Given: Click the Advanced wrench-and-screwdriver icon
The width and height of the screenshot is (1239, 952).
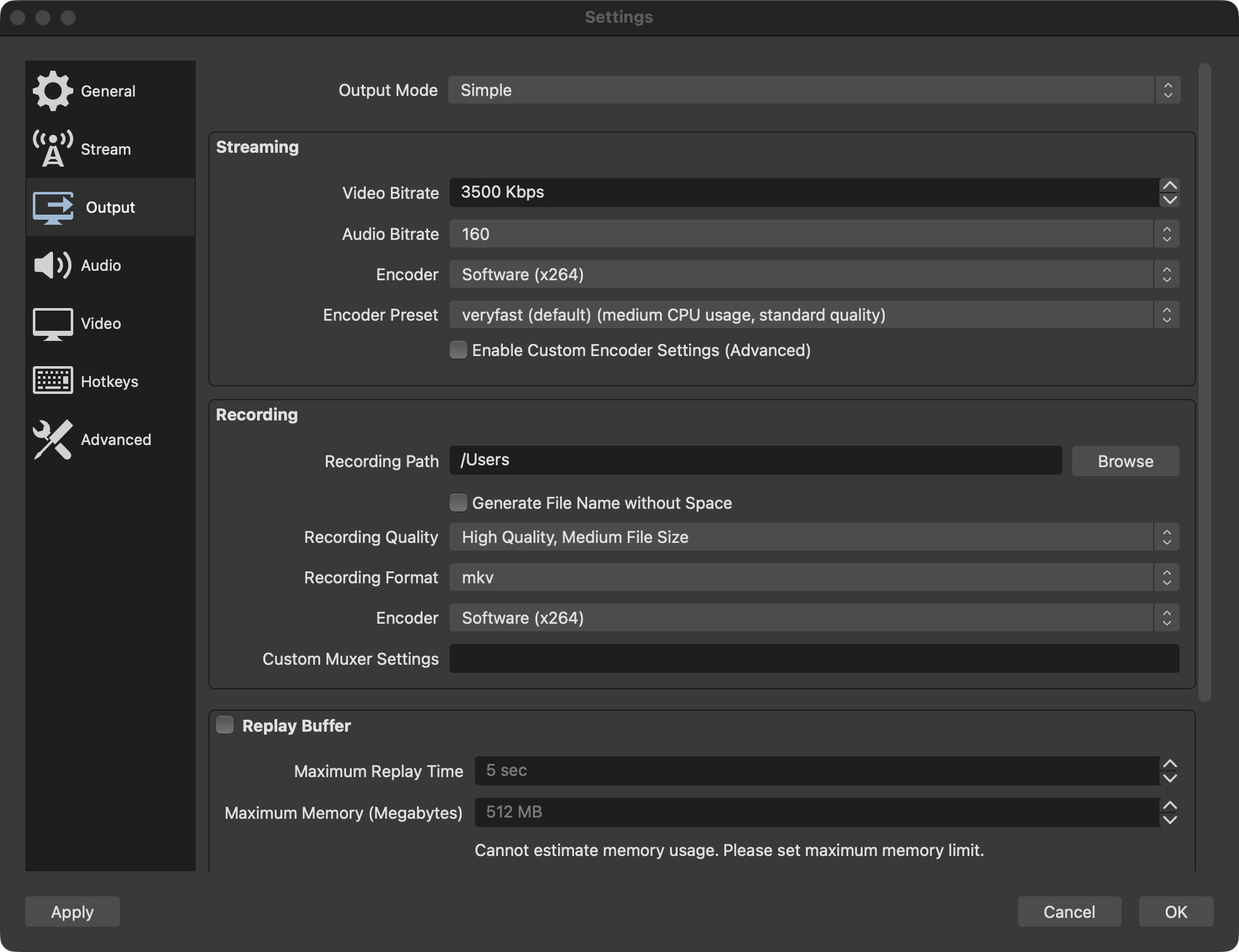Looking at the screenshot, I should click(x=53, y=439).
